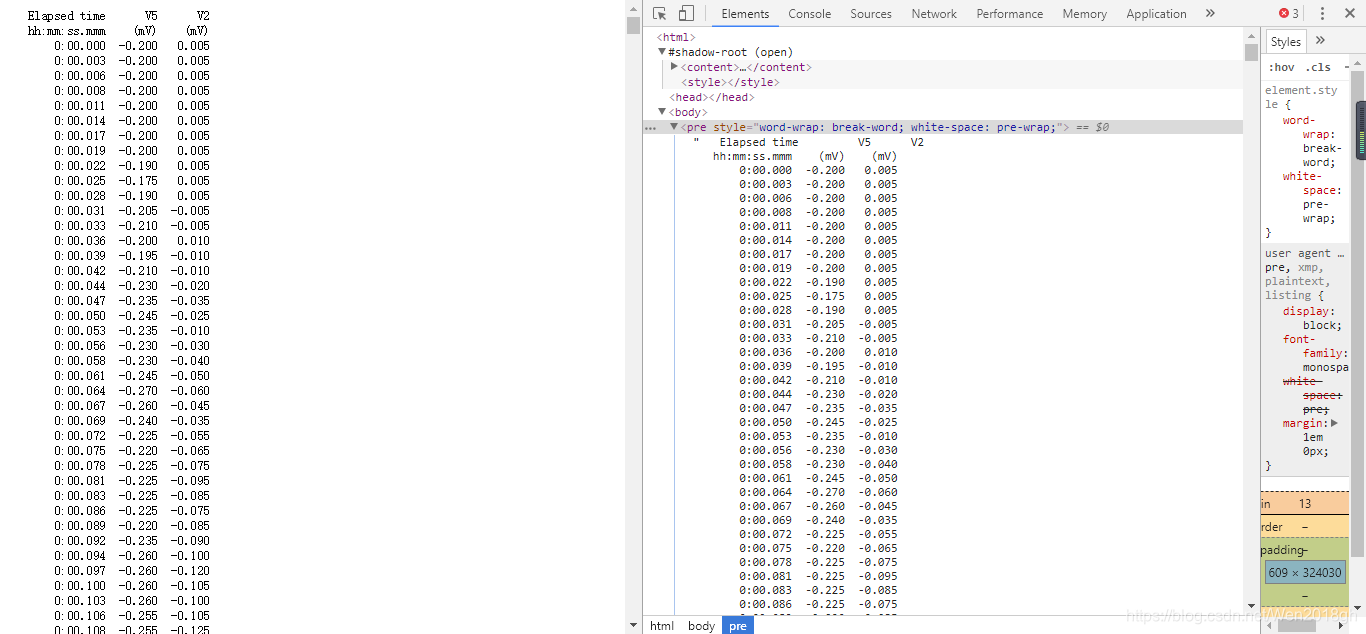Open the Performance tab
Screen dimensions: 1366x634
click(1010, 14)
